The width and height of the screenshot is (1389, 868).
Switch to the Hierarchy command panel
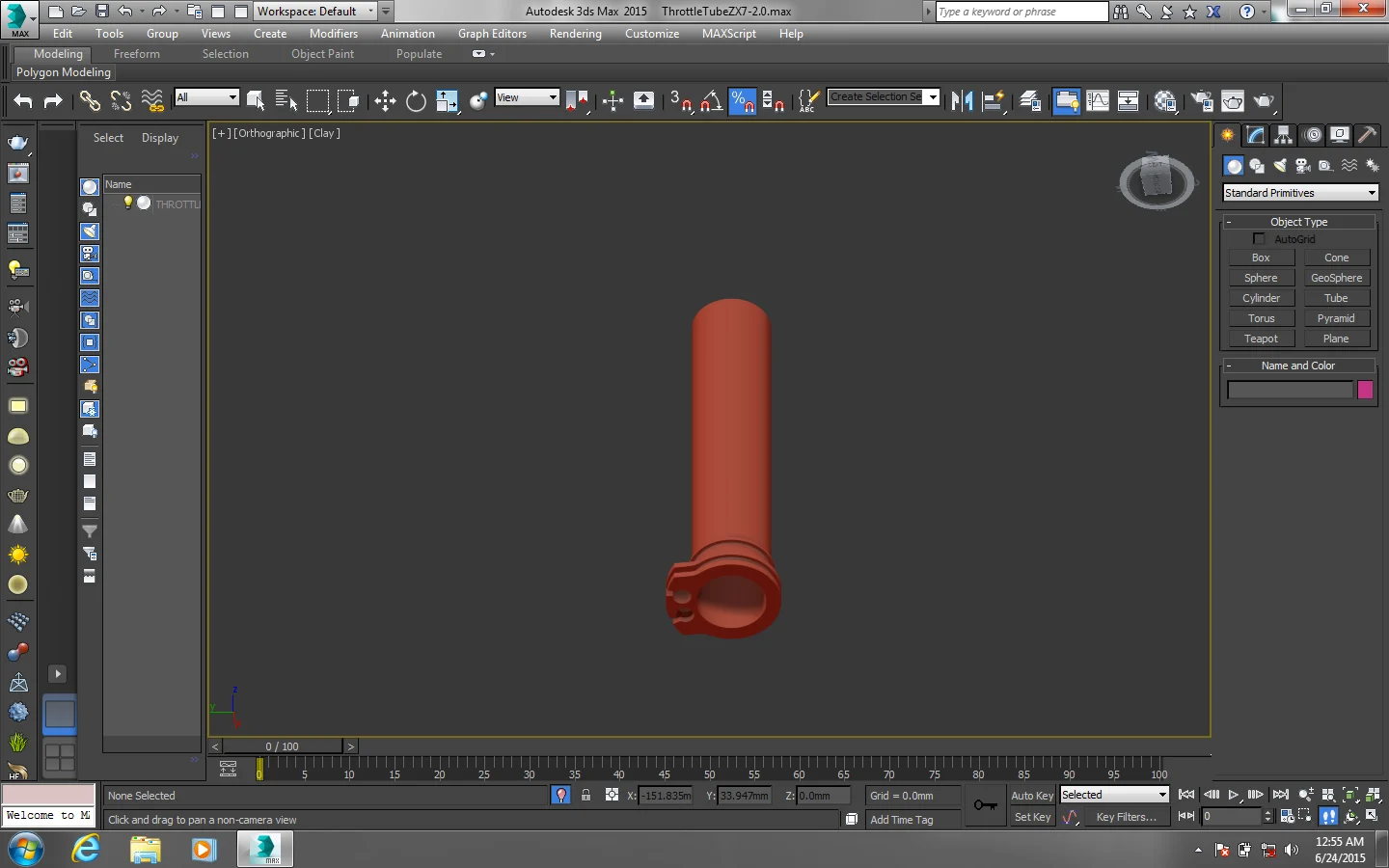1283,135
